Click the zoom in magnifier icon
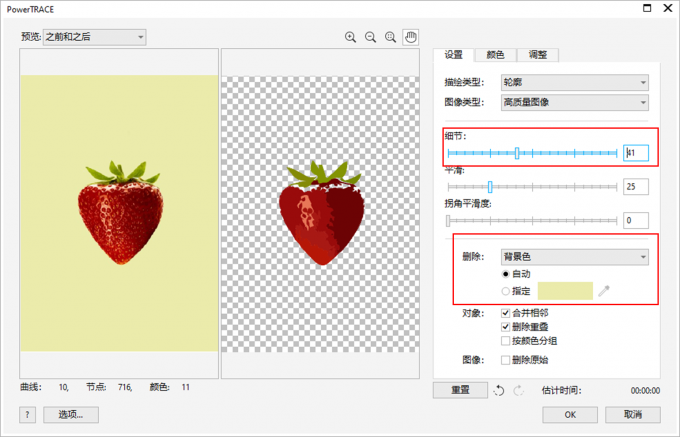This screenshot has height=437, width=680. point(351,37)
